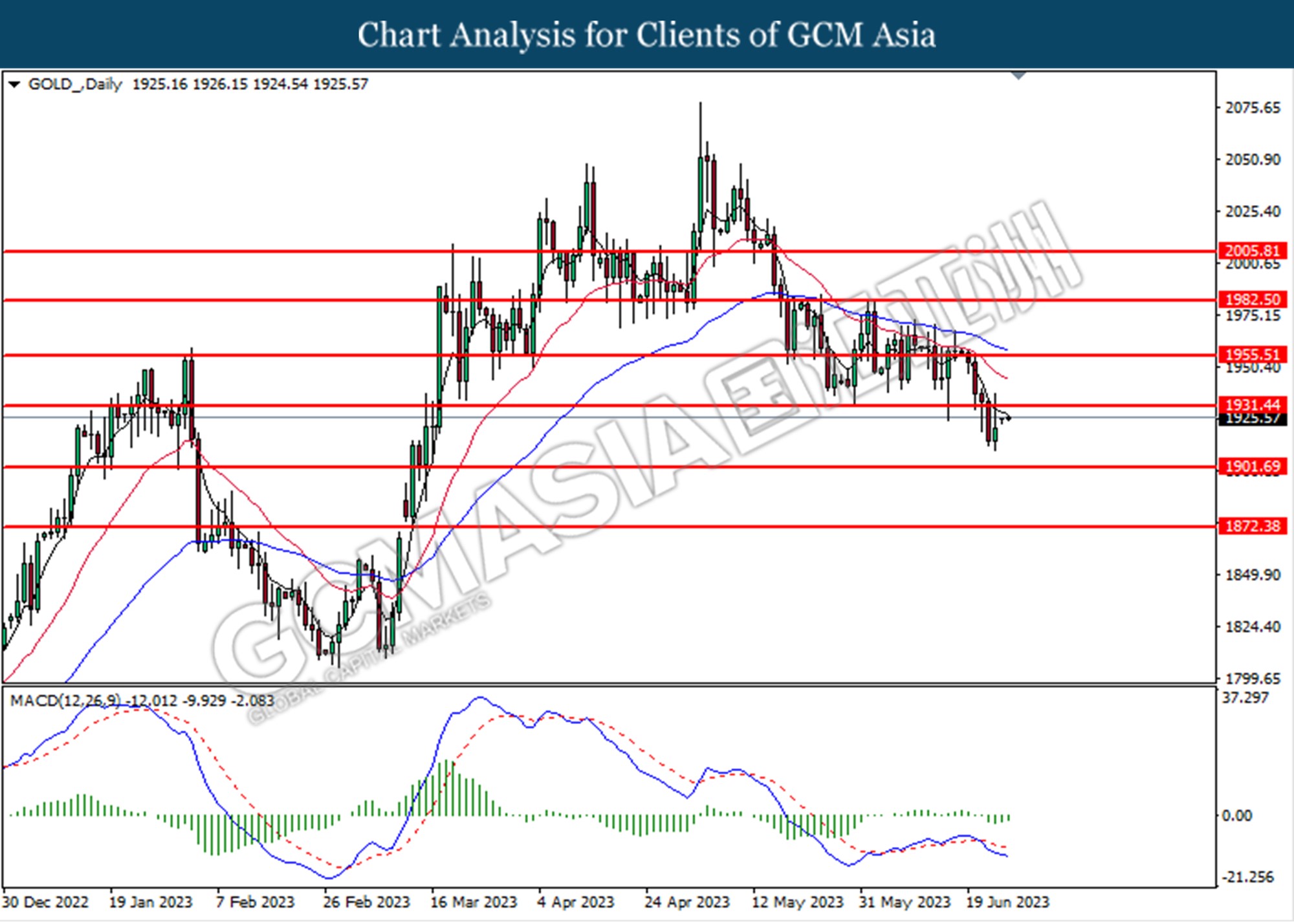Select the 1931.44 red price label

tap(1253, 404)
